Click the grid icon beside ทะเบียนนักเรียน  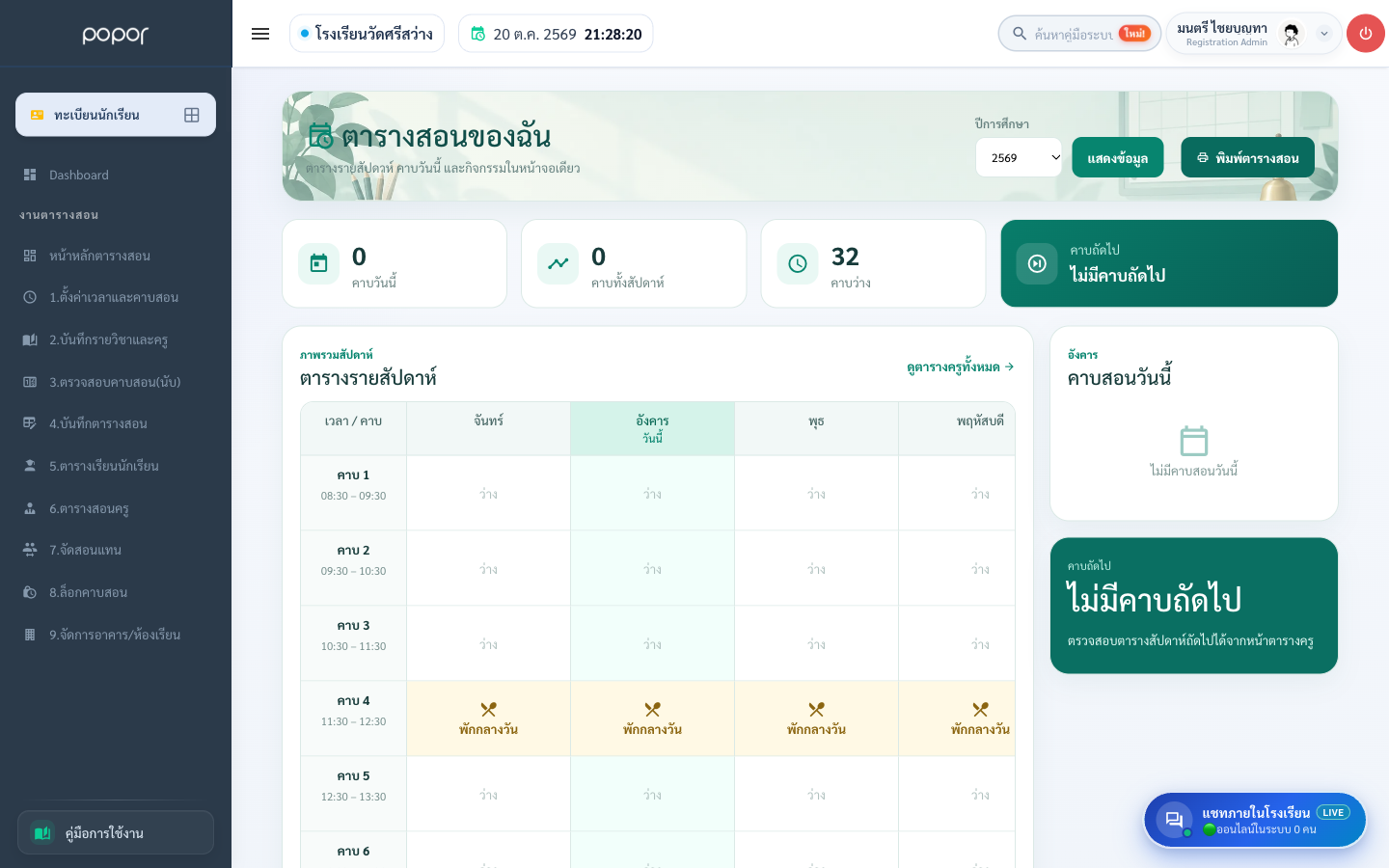point(192,115)
